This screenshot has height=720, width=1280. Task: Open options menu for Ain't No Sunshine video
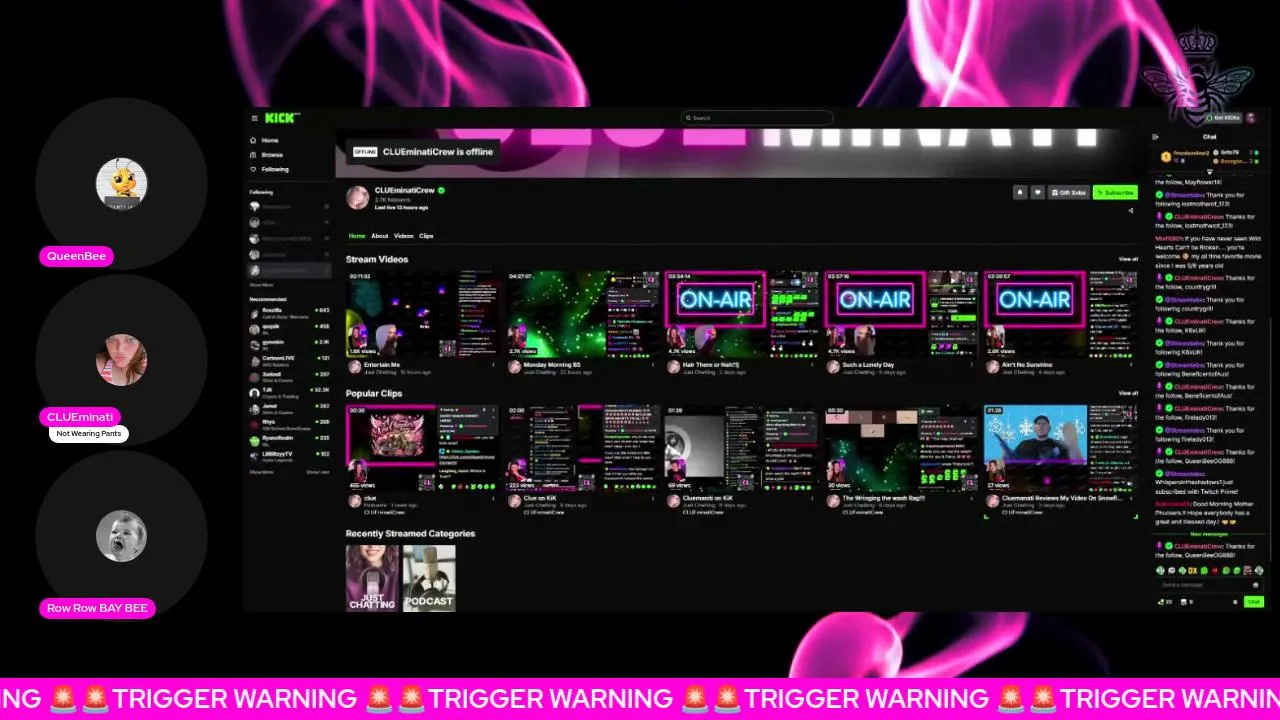(1132, 365)
